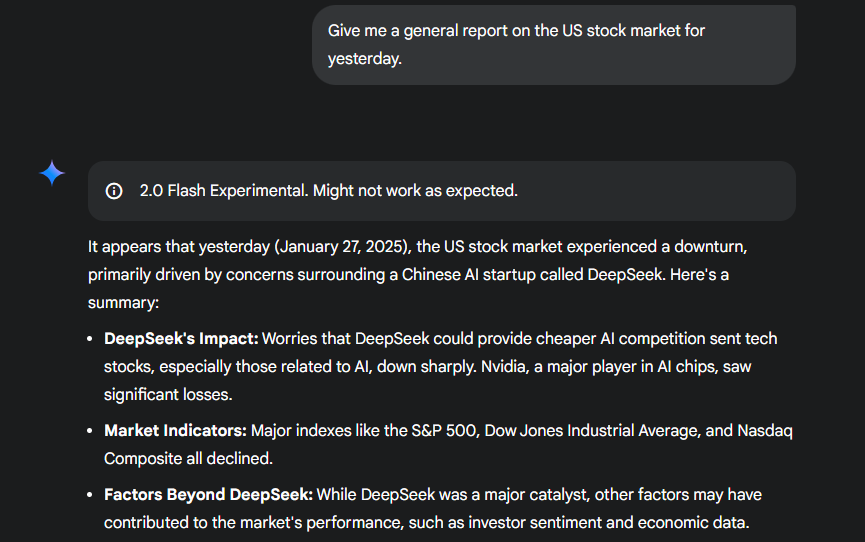Click the 'DeepSeek's Impact:' bold heading
The width and height of the screenshot is (865, 542).
[x=181, y=339]
